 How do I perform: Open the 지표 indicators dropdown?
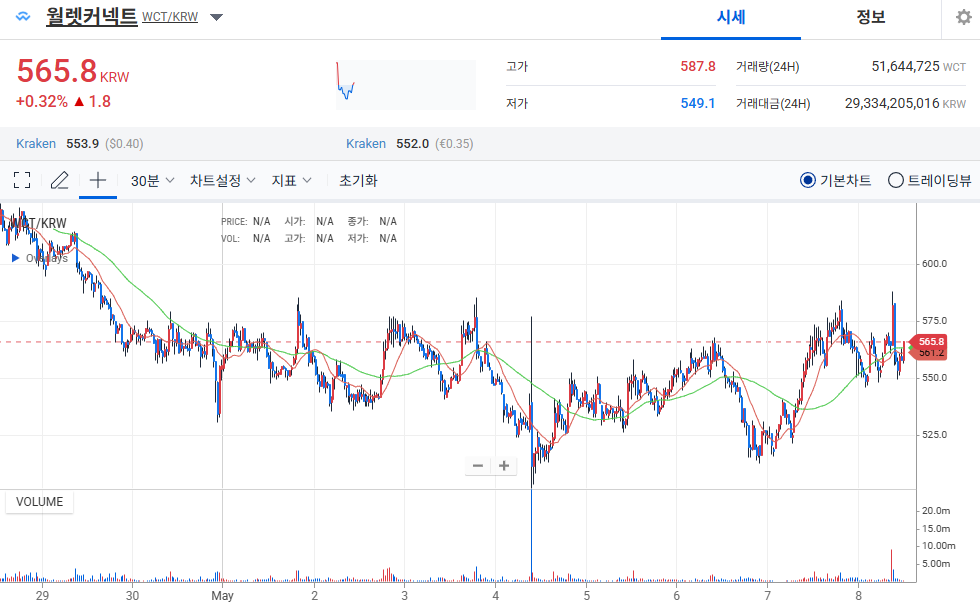291,181
